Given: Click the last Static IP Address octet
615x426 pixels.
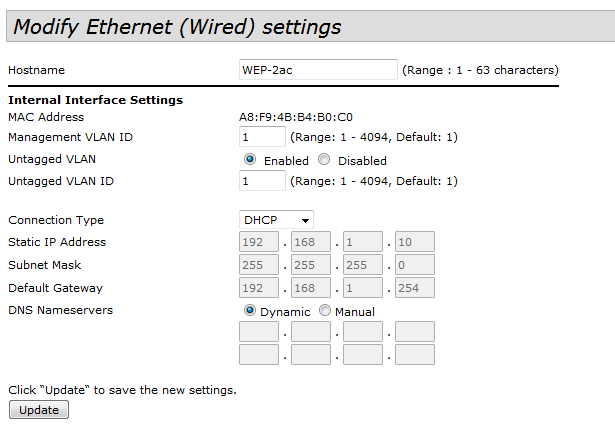Looking at the screenshot, I should coord(415,242).
